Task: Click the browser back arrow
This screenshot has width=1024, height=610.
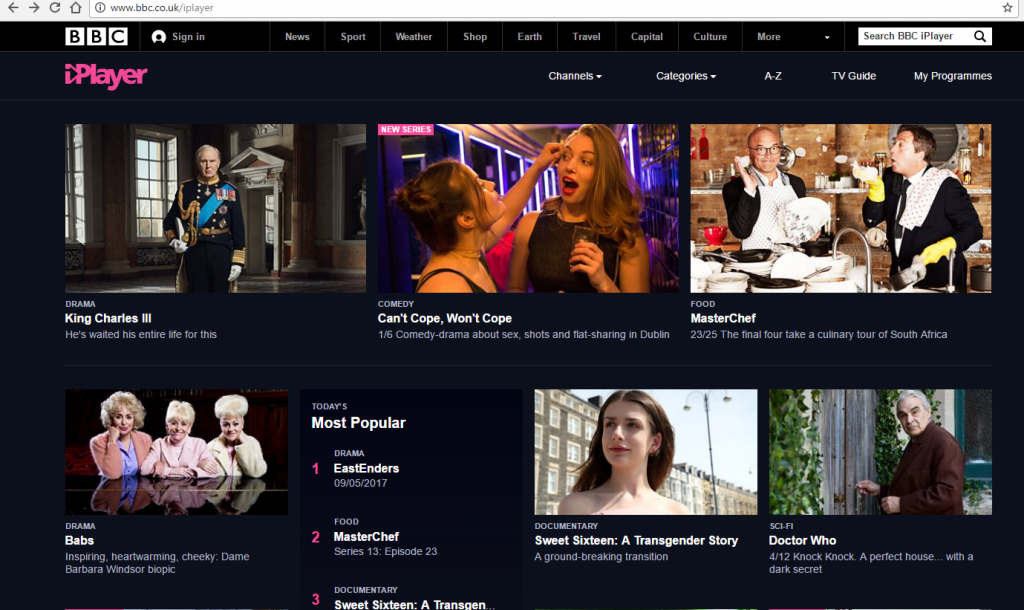Action: (13, 8)
